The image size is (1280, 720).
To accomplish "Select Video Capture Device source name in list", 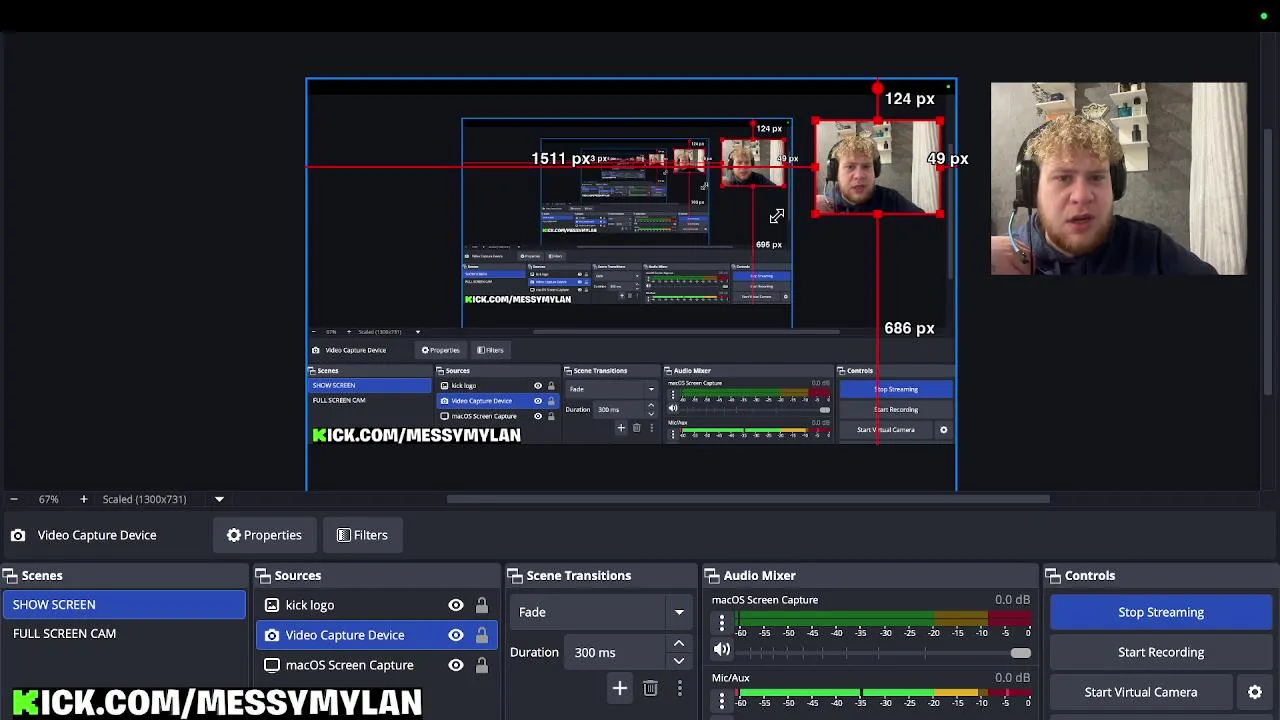I will click(345, 635).
